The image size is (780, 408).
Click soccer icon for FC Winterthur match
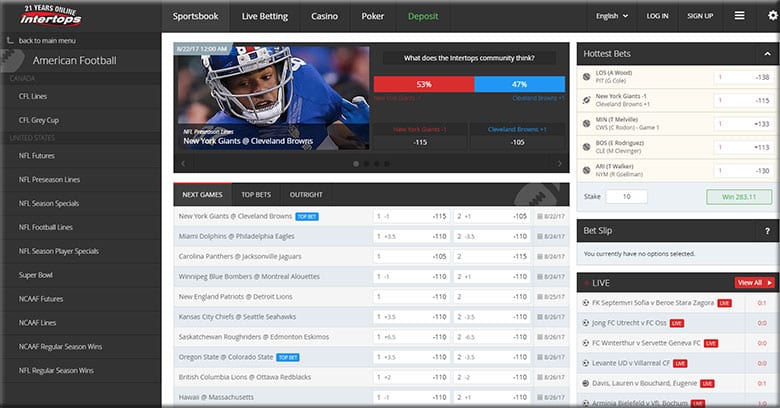click(x=585, y=343)
